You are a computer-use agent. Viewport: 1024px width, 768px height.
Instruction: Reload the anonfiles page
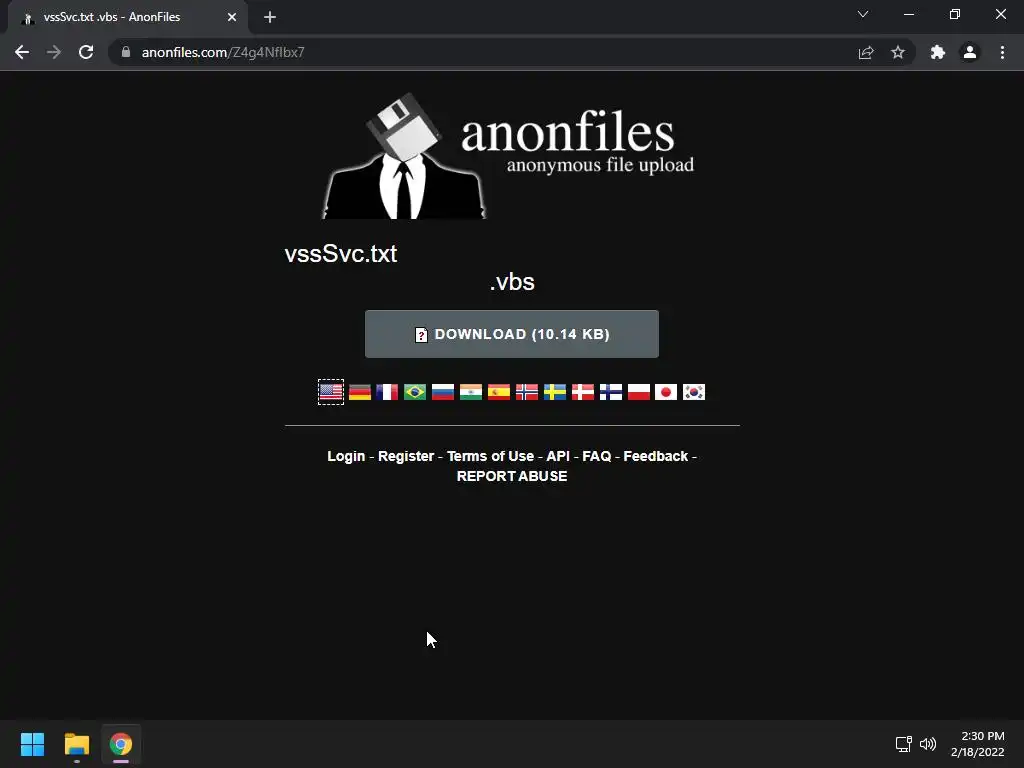86,52
